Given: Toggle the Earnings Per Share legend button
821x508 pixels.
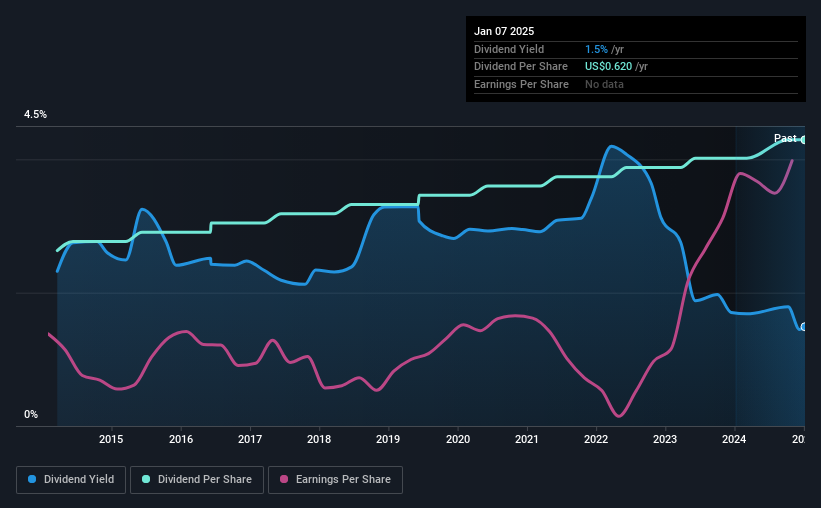Looking at the screenshot, I should tap(335, 480).
